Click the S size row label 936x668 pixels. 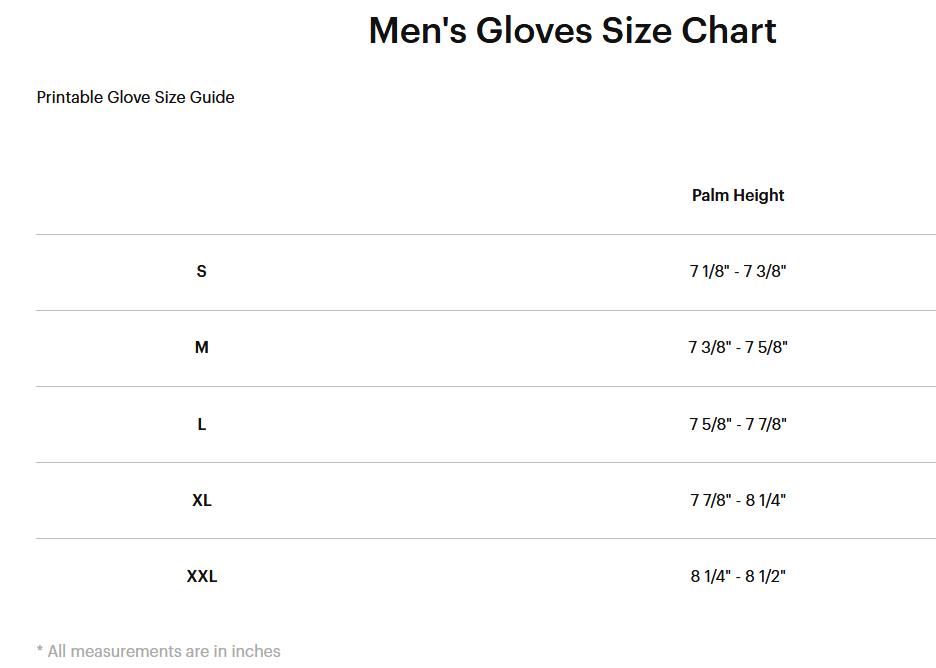[x=202, y=271]
